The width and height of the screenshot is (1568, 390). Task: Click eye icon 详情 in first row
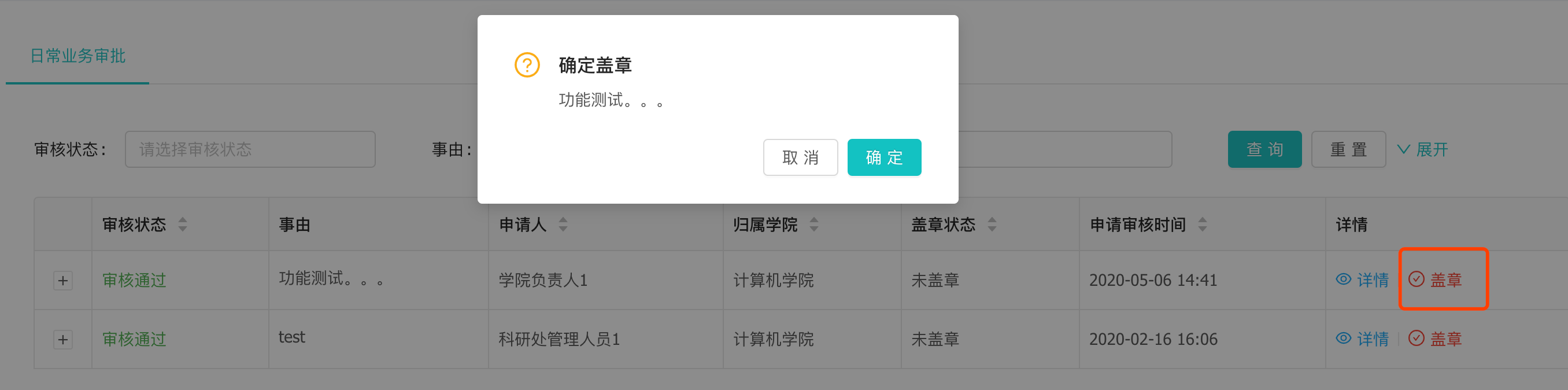point(1344,279)
